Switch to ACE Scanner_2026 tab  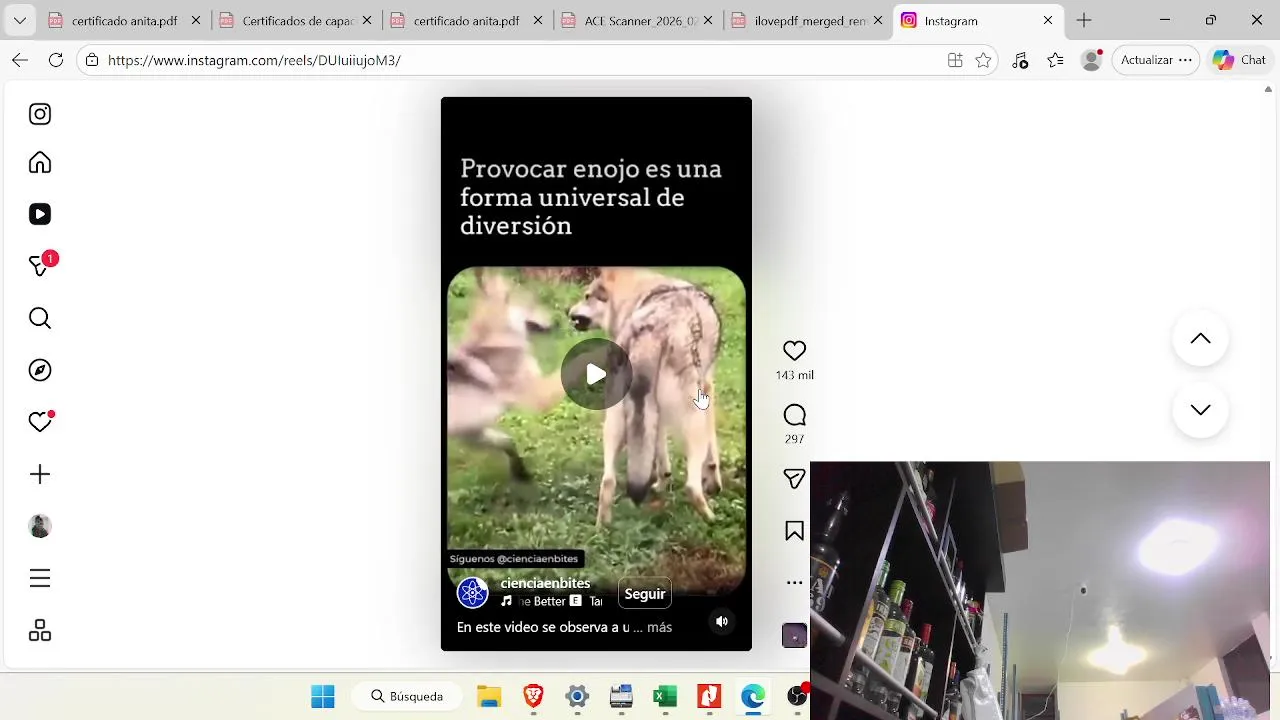point(640,21)
